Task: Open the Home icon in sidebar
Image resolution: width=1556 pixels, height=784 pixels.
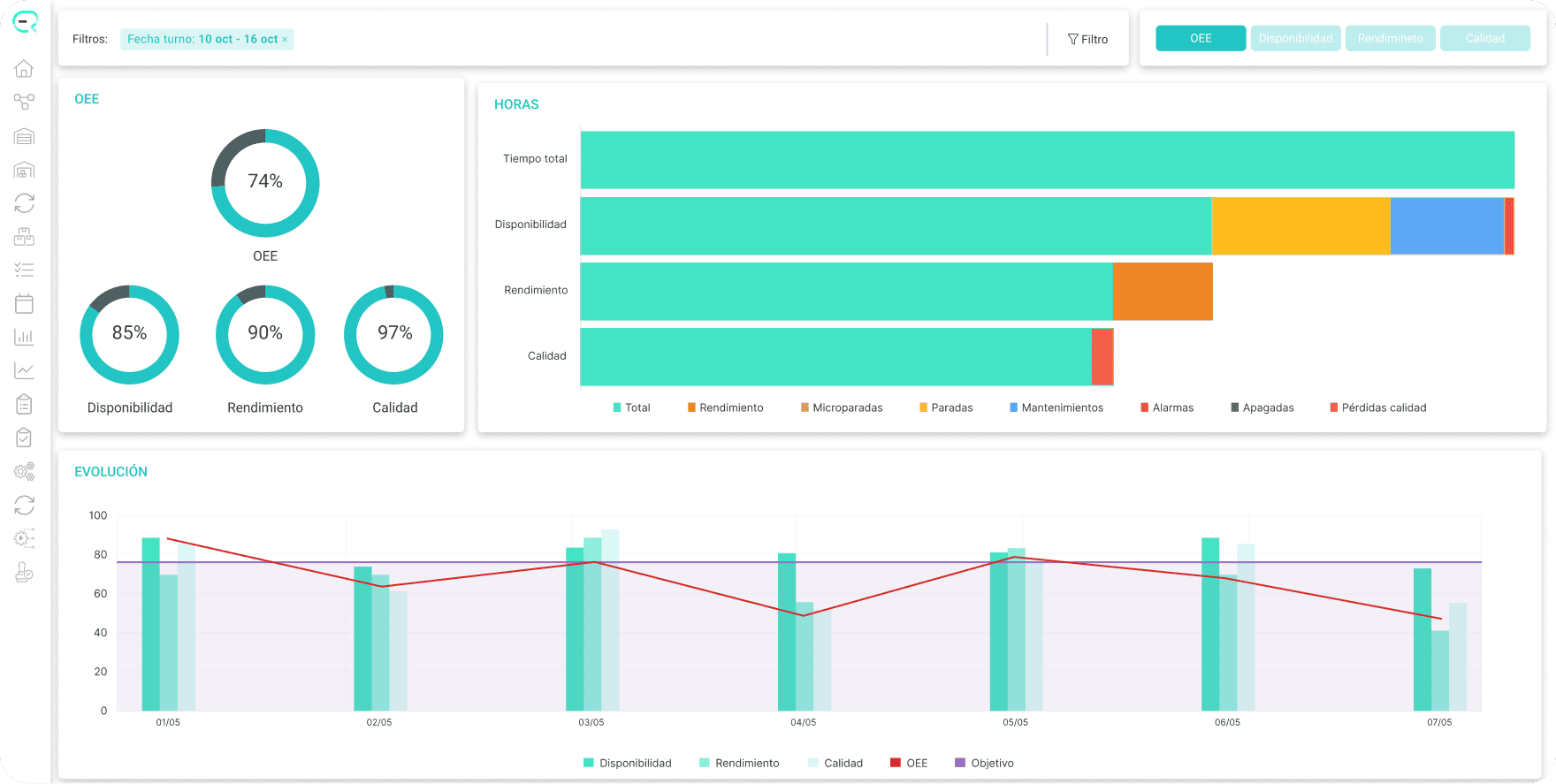Action: click(25, 69)
